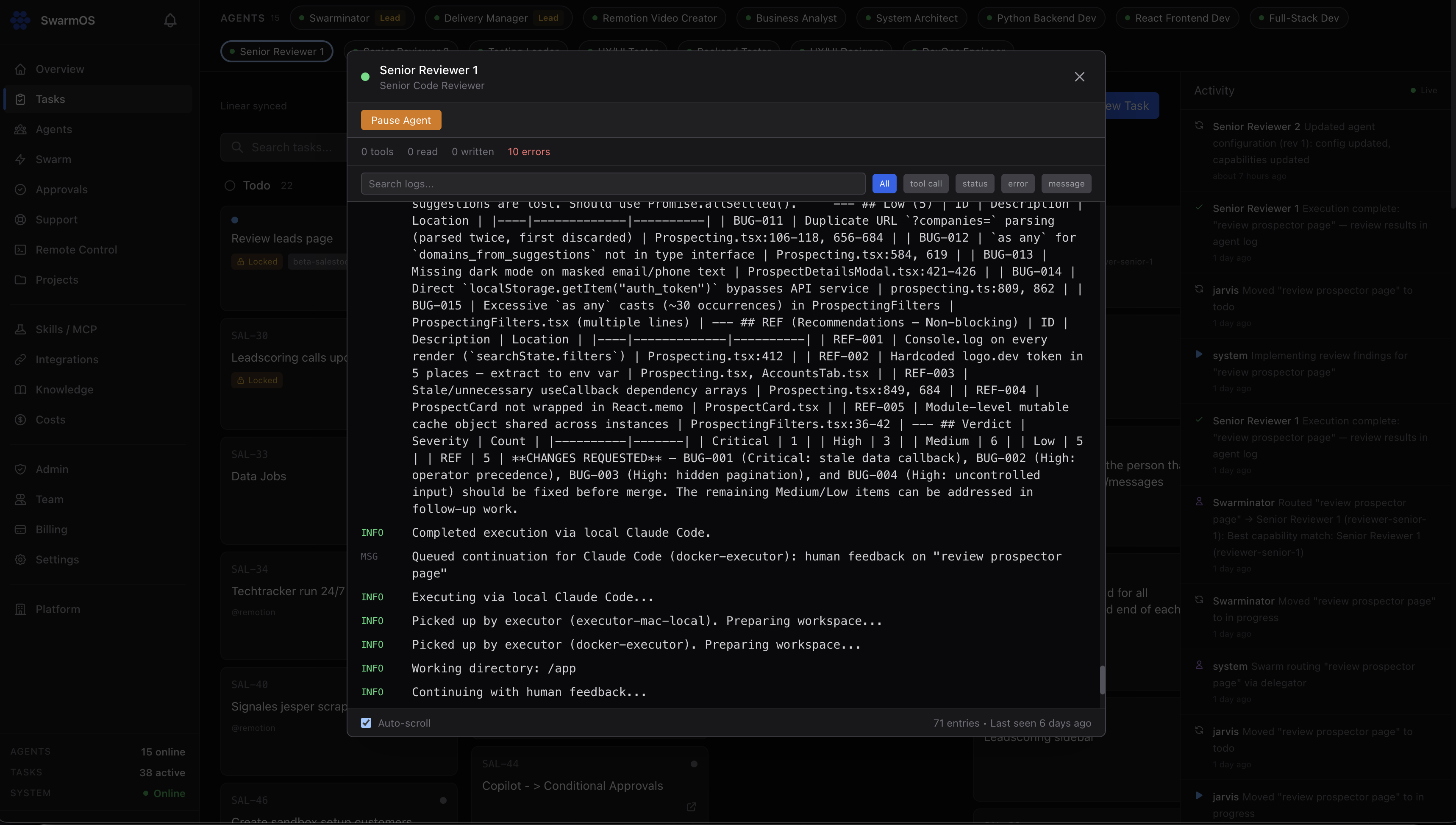Select the Swarm sidebar icon
This screenshot has height=825, width=1456.
coord(21,159)
